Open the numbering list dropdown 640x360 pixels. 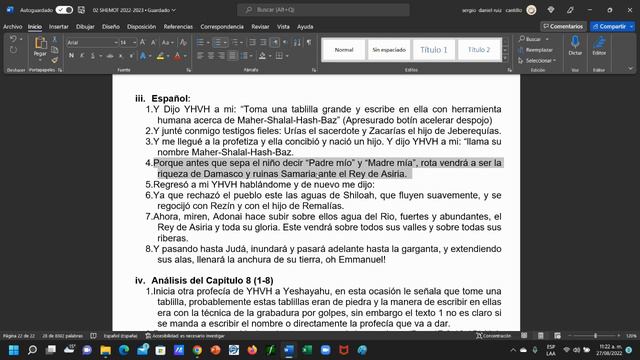click(x=225, y=42)
